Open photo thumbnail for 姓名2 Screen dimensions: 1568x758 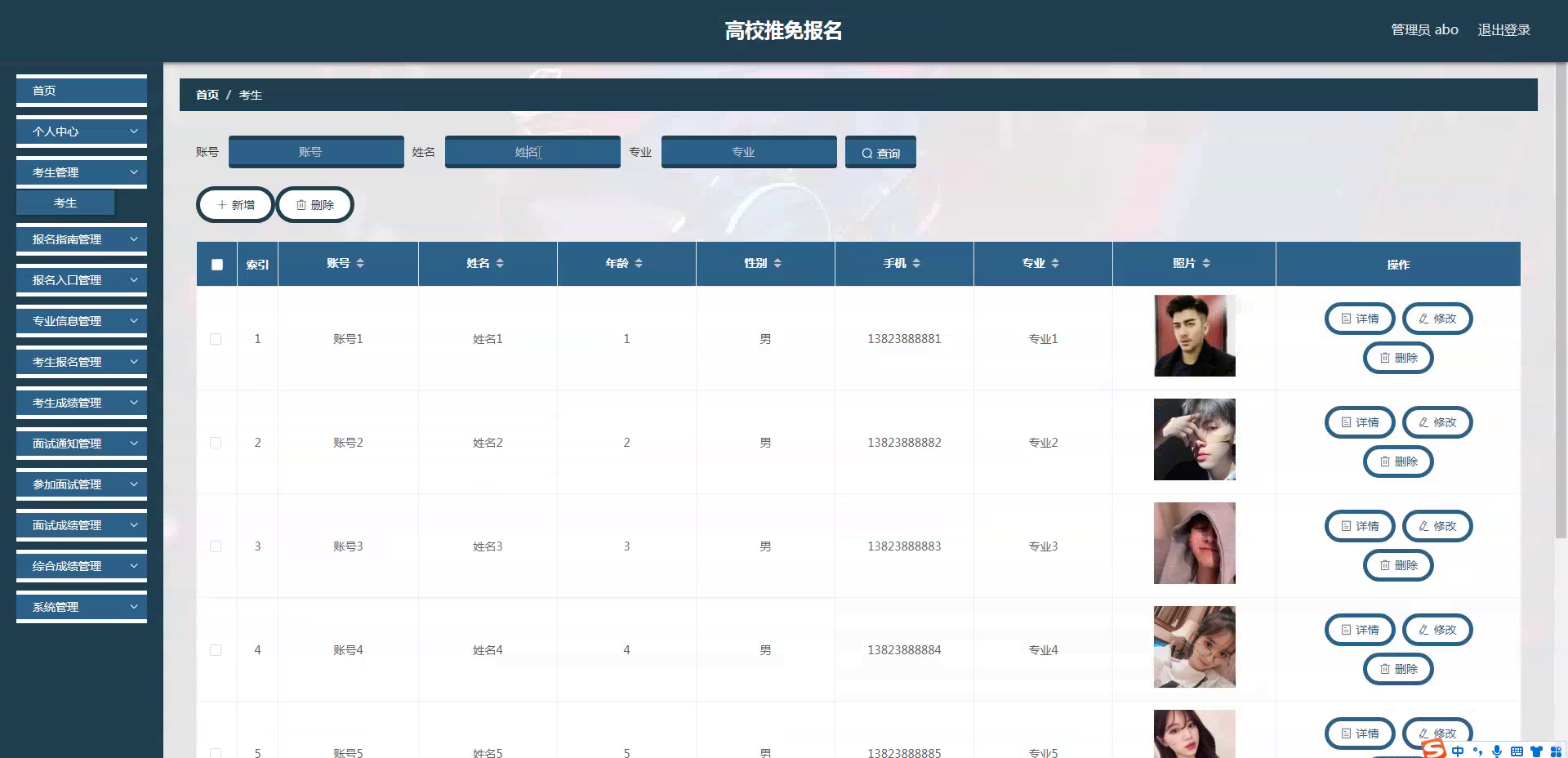click(x=1194, y=439)
